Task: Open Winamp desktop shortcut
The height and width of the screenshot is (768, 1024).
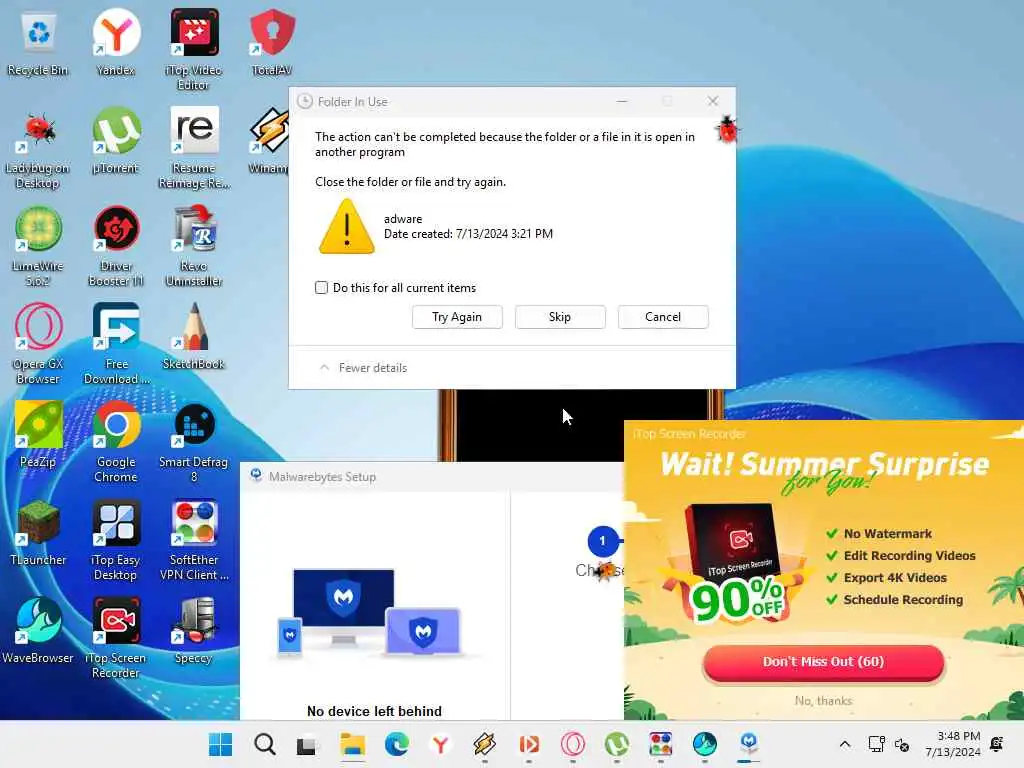Action: pos(268,141)
